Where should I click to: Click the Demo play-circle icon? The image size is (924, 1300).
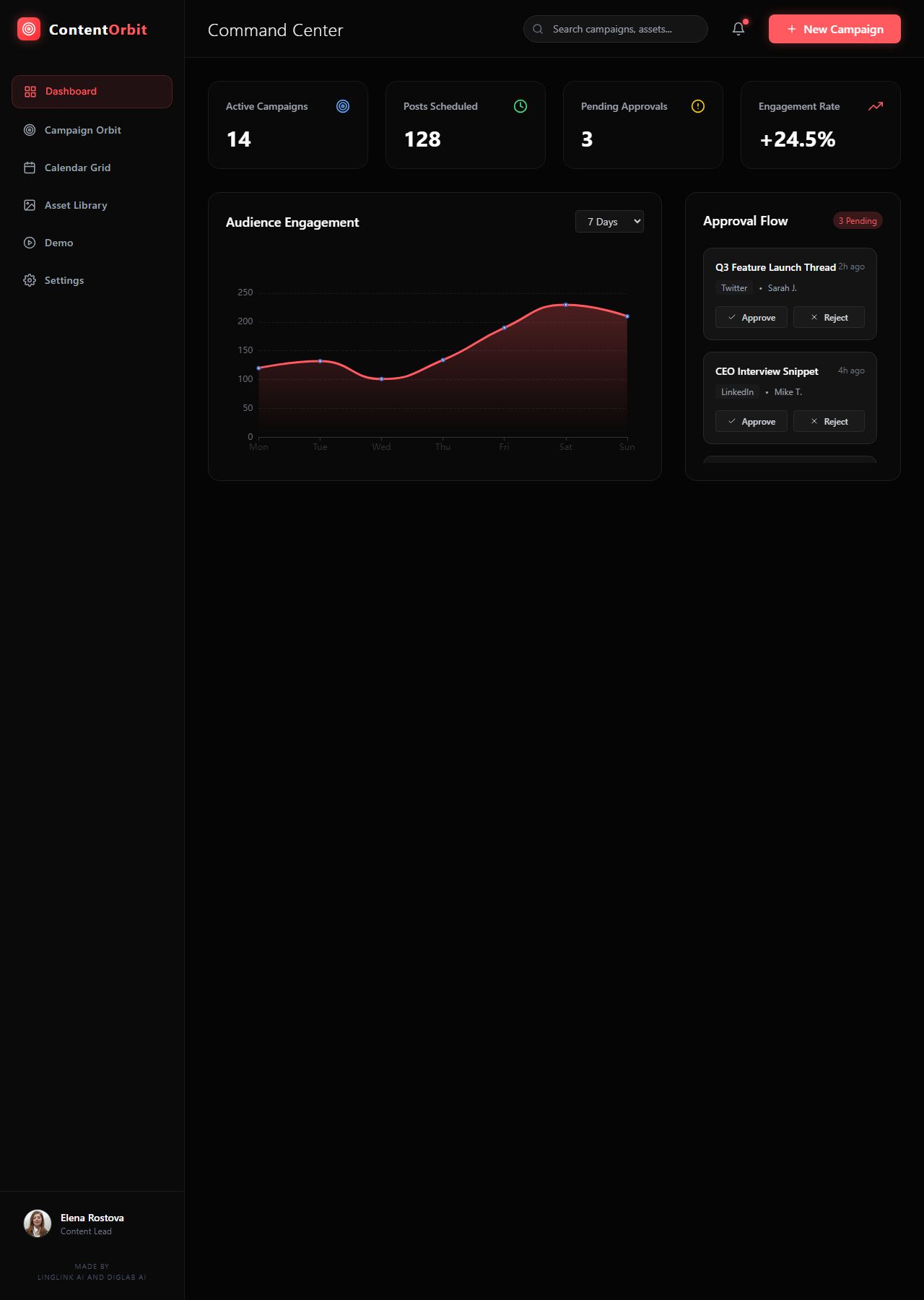click(x=30, y=243)
